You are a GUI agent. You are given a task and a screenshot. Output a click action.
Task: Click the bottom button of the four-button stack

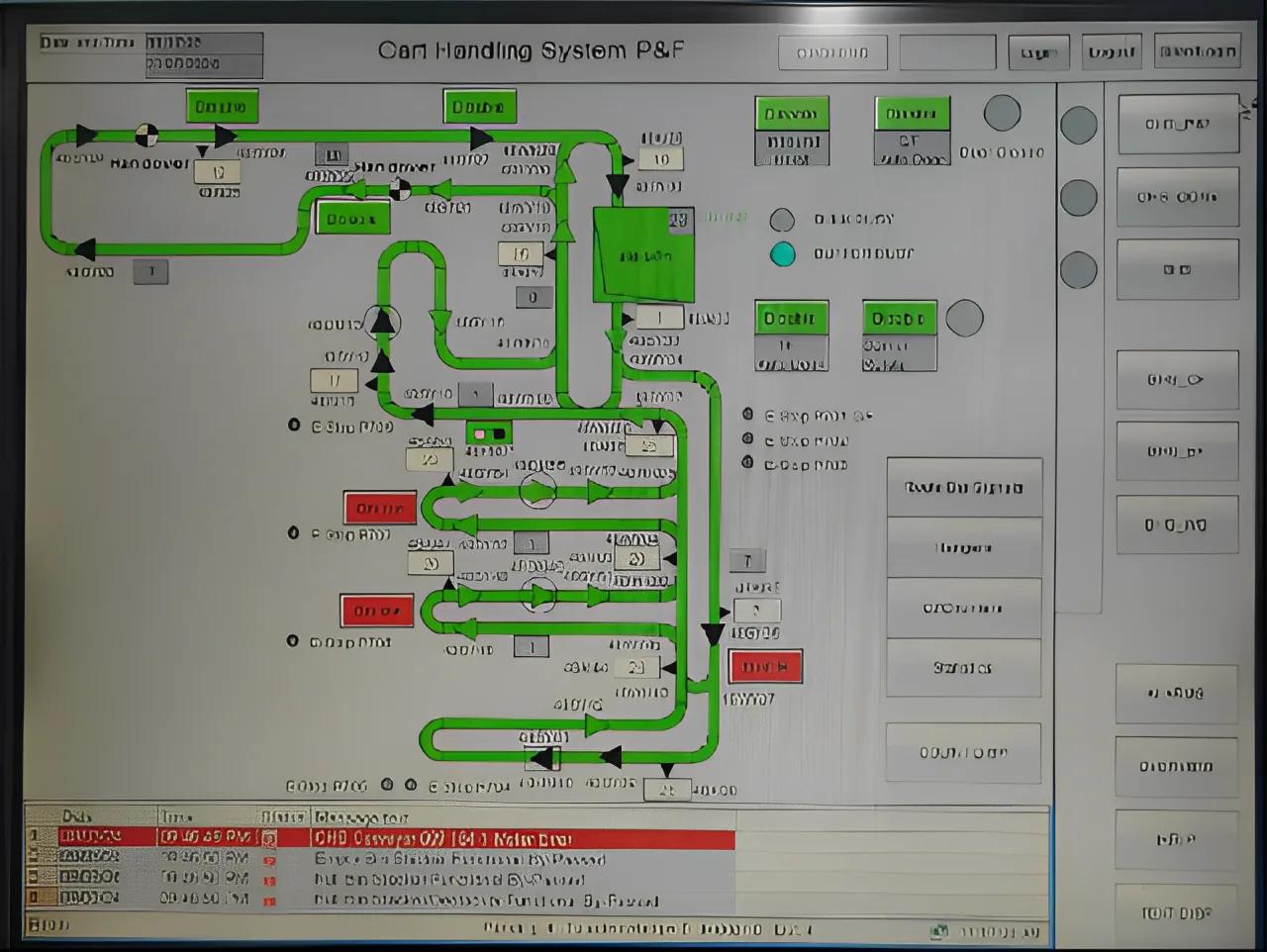[964, 668]
